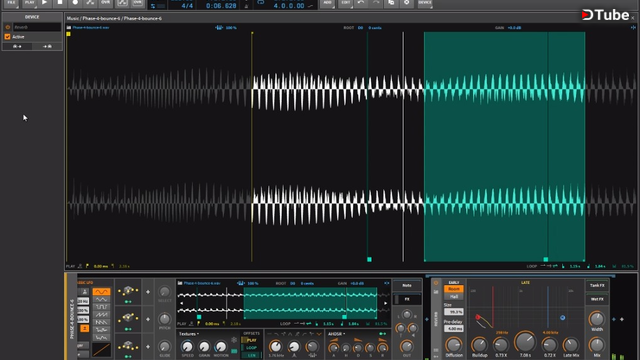Viewport: 640px width, 360px height.
Task: Click the large 7.08 s decay knob
Action: (x=525, y=342)
